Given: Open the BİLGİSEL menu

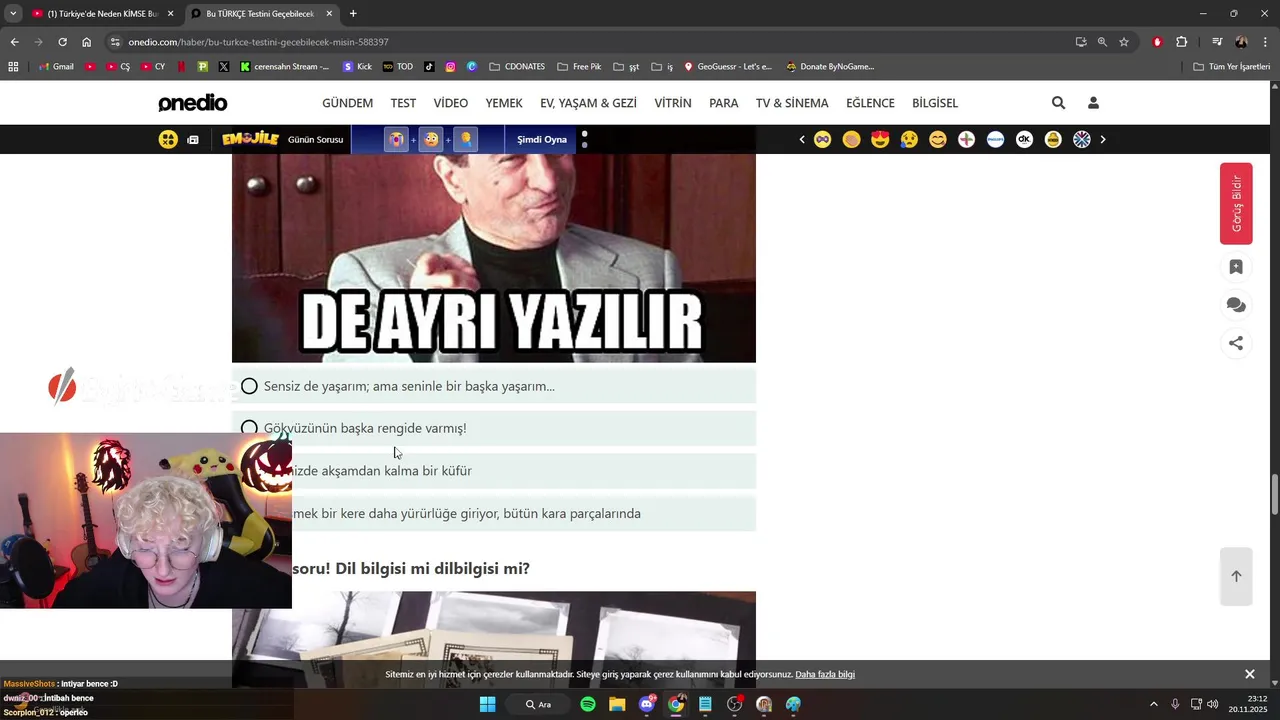Looking at the screenshot, I should click(935, 103).
